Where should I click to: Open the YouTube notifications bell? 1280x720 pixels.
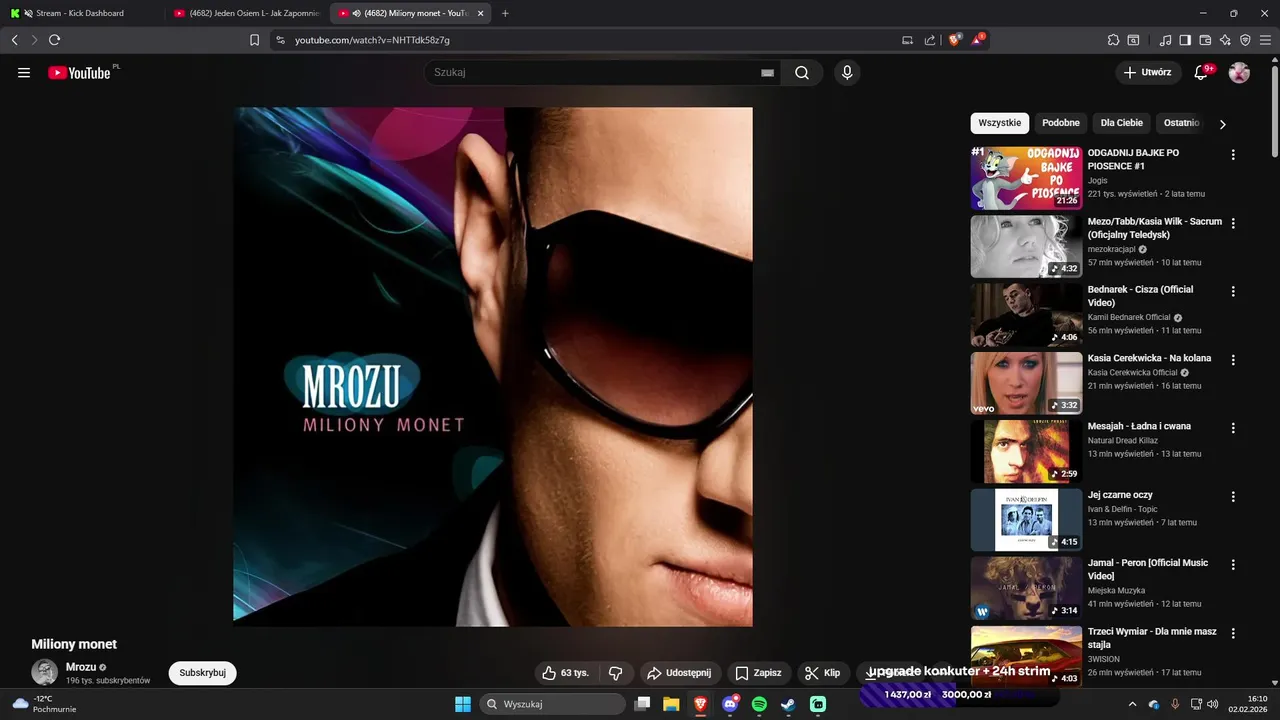[1203, 72]
